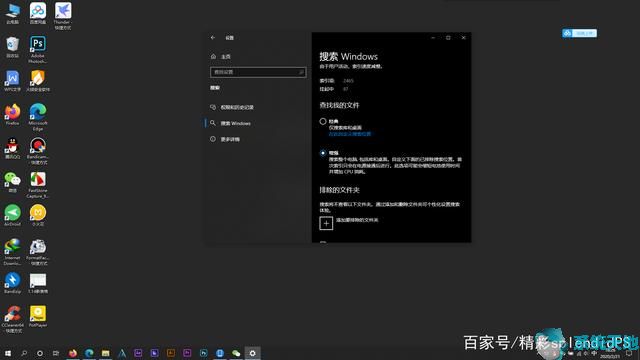Screen dimensions: 640x360
Task: Click the plus button to add excluded folder
Action: [x=326, y=223]
